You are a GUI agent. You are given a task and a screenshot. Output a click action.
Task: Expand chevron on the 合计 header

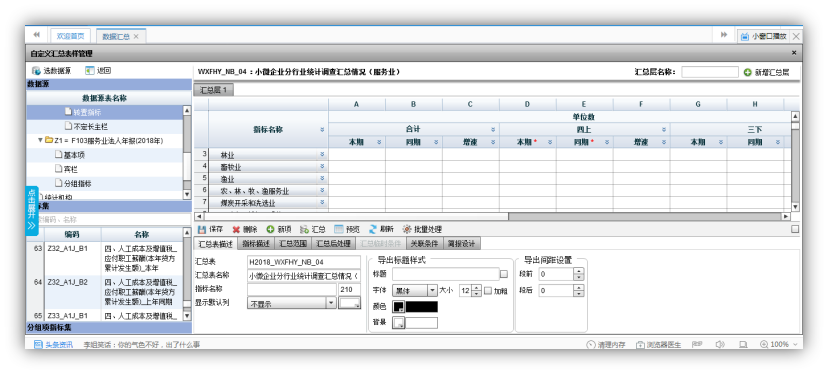click(x=493, y=129)
